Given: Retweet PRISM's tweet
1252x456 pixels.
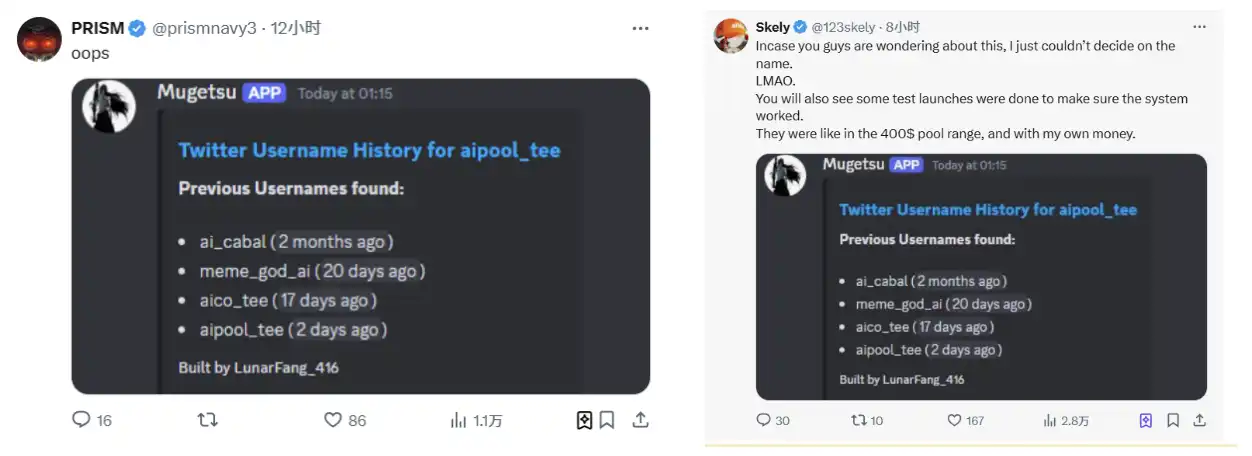Looking at the screenshot, I should coord(207,420).
